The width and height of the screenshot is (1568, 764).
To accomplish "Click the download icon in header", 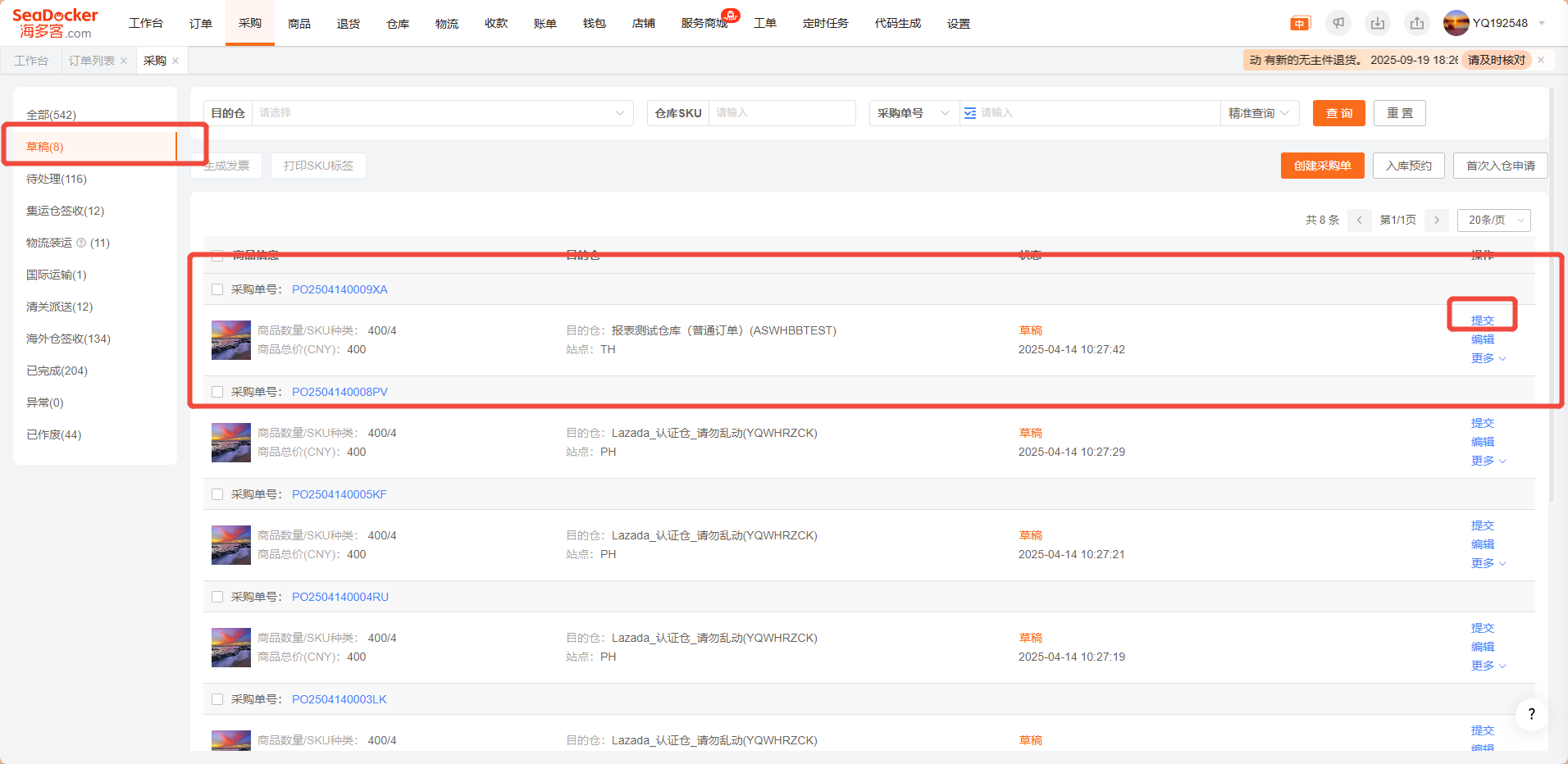I will pyautogui.click(x=1378, y=24).
